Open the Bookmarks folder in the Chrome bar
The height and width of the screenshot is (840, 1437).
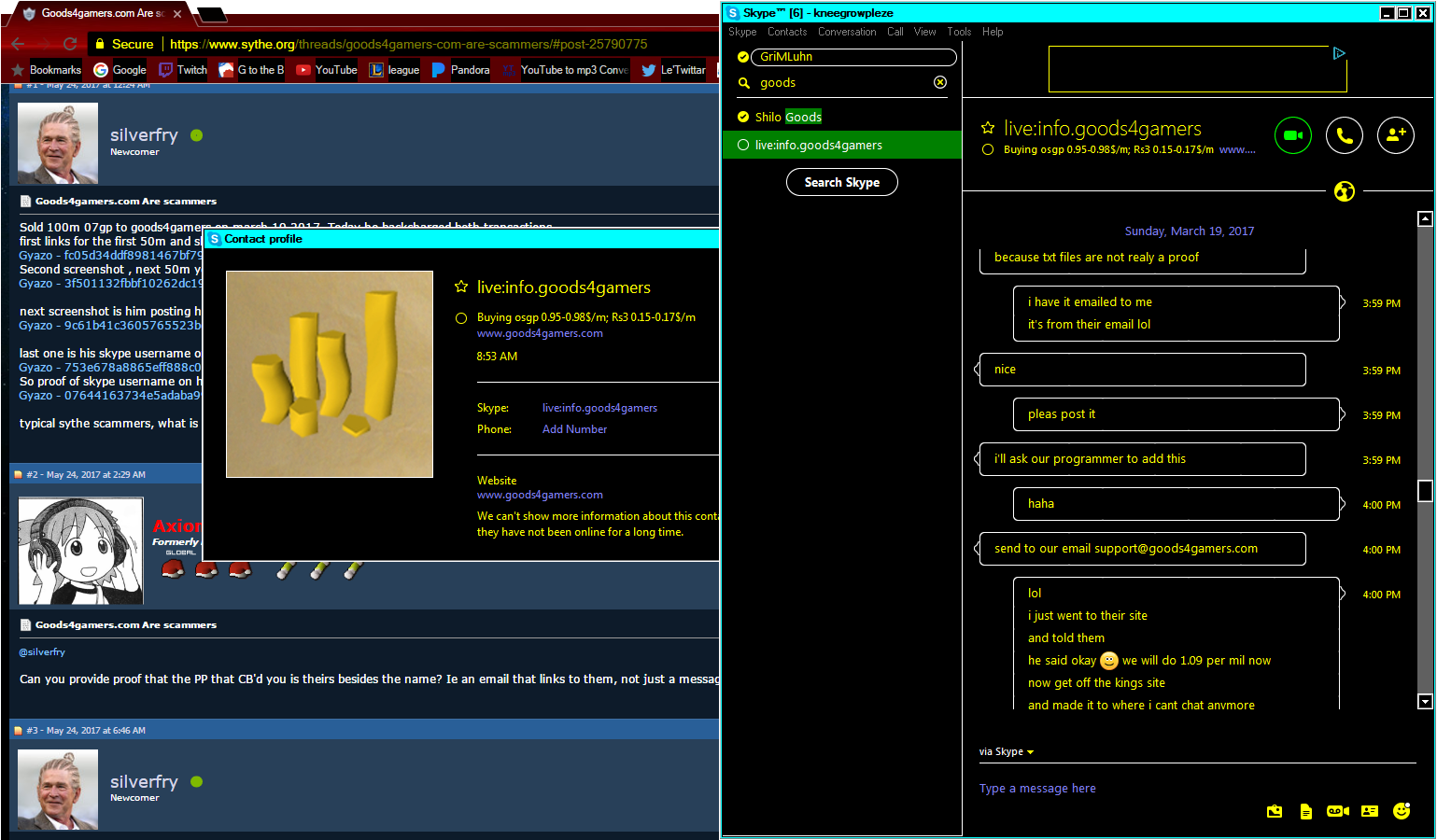point(46,70)
